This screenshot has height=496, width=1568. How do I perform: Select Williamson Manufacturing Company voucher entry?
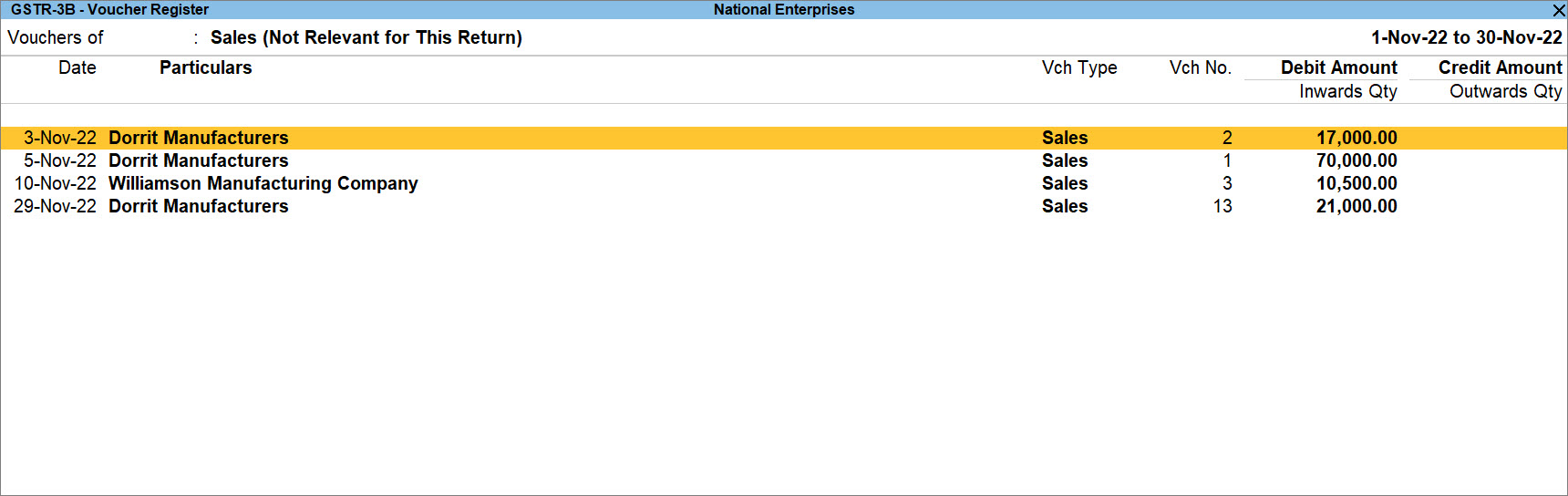pyautogui.click(x=784, y=183)
